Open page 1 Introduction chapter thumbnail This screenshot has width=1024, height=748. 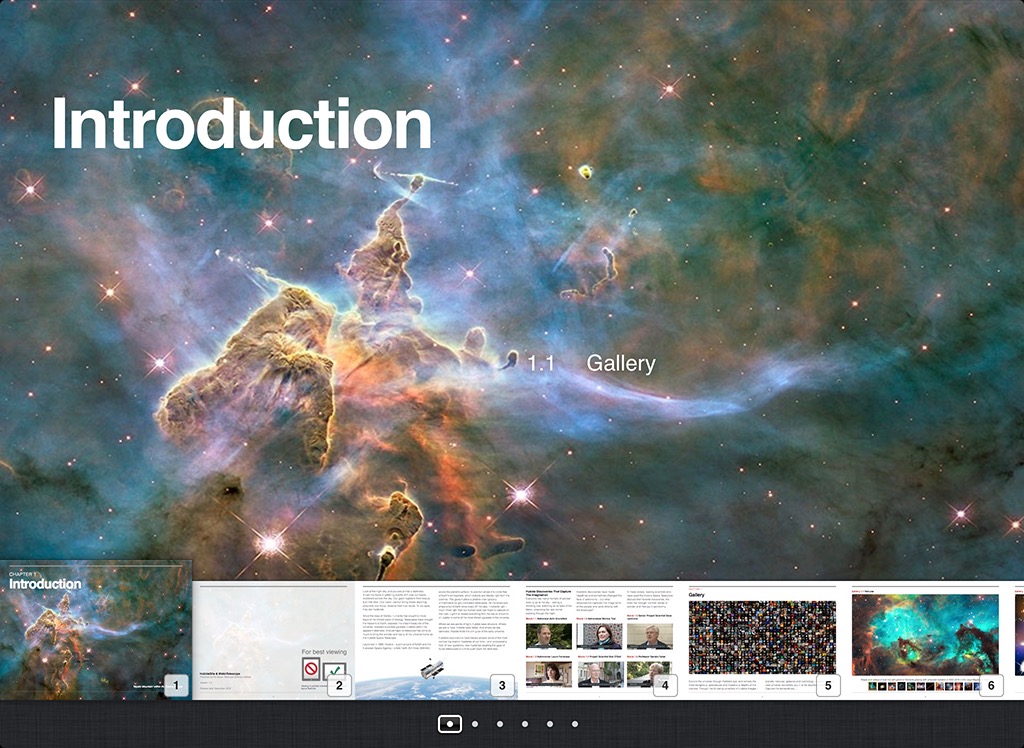[96, 630]
